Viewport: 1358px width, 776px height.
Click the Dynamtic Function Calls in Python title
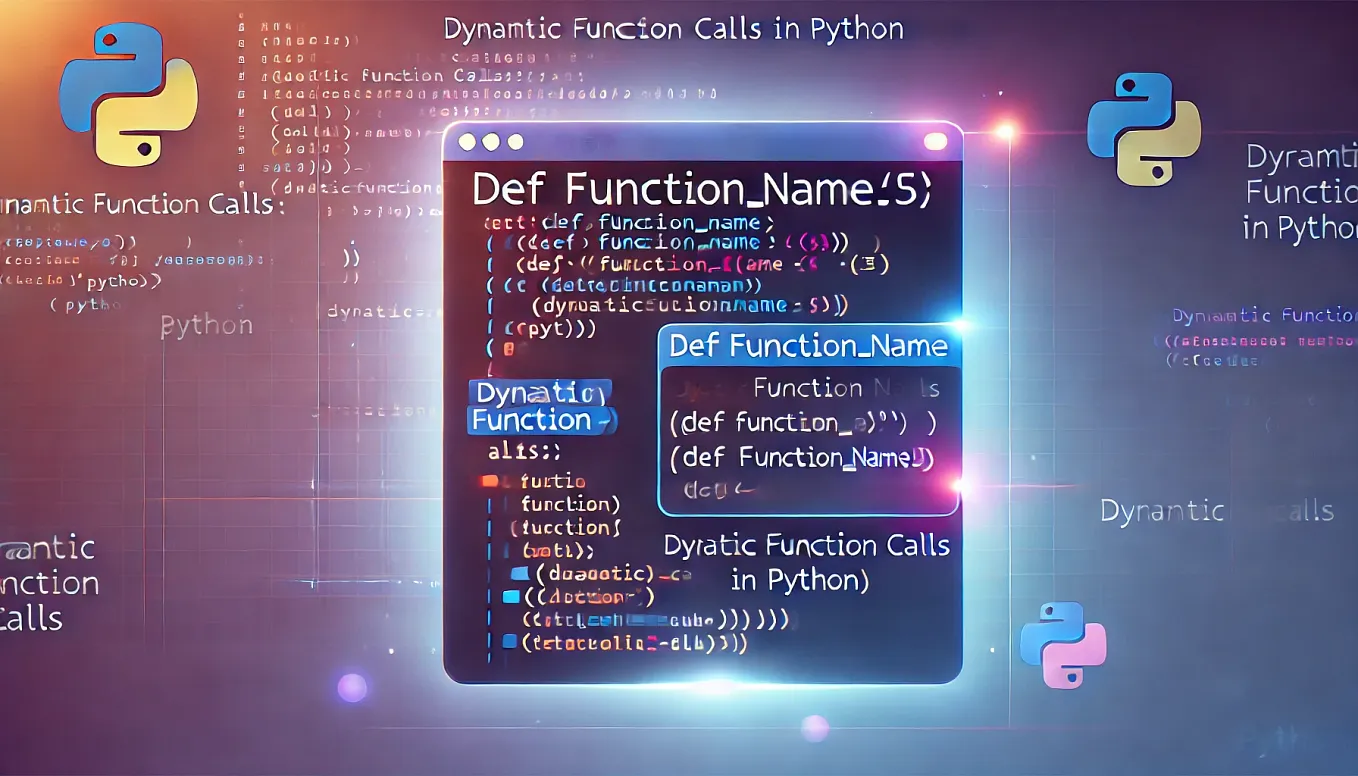[676, 29]
